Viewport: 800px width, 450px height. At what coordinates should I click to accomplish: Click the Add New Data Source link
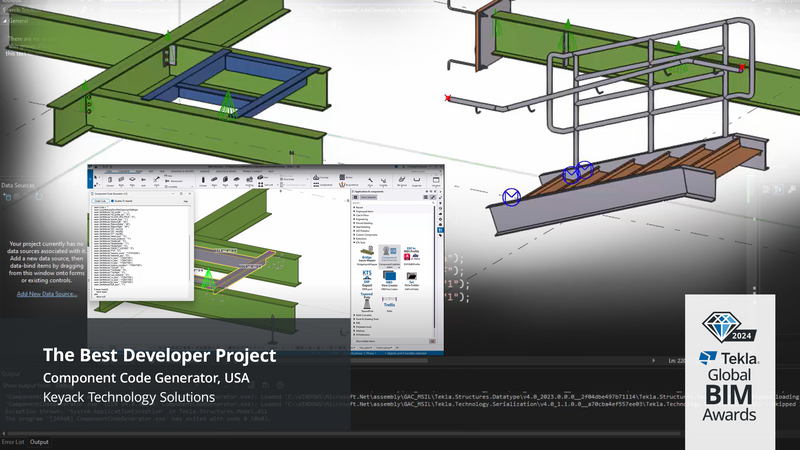(47, 294)
